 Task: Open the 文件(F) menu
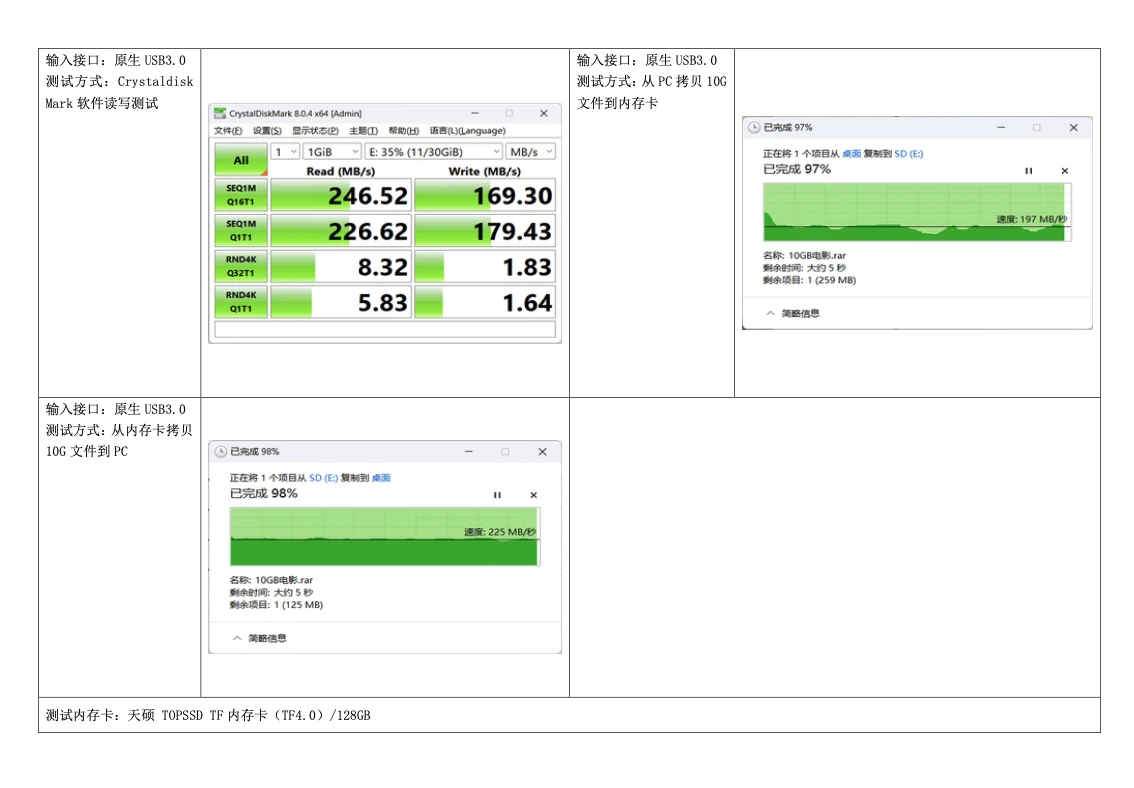[x=228, y=131]
